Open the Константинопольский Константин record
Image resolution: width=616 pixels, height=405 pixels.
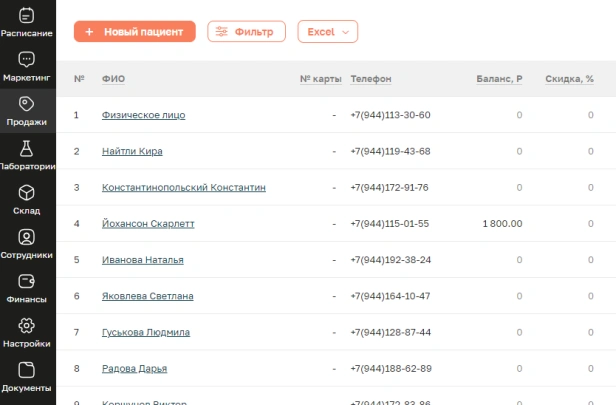click(184, 187)
